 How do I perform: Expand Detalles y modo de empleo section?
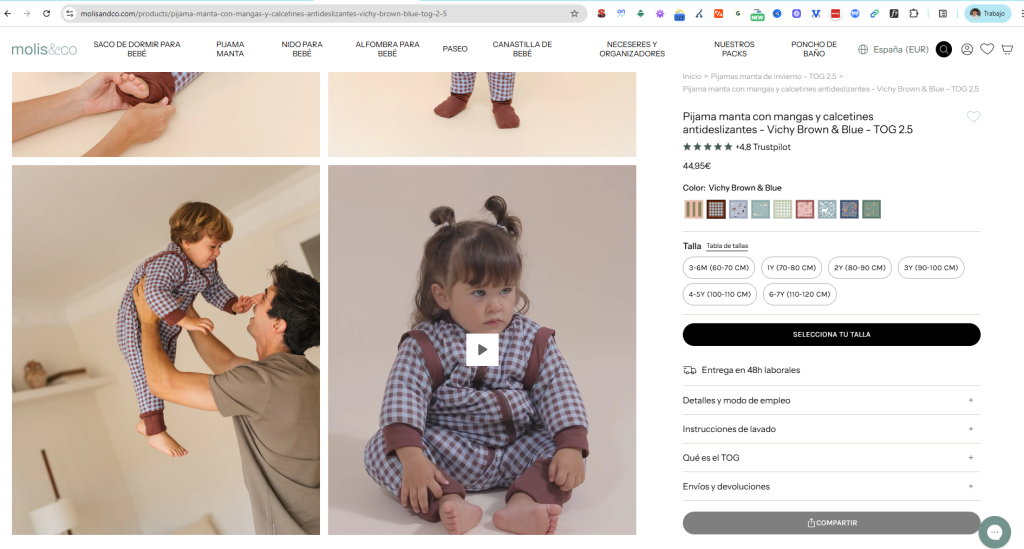tap(831, 400)
